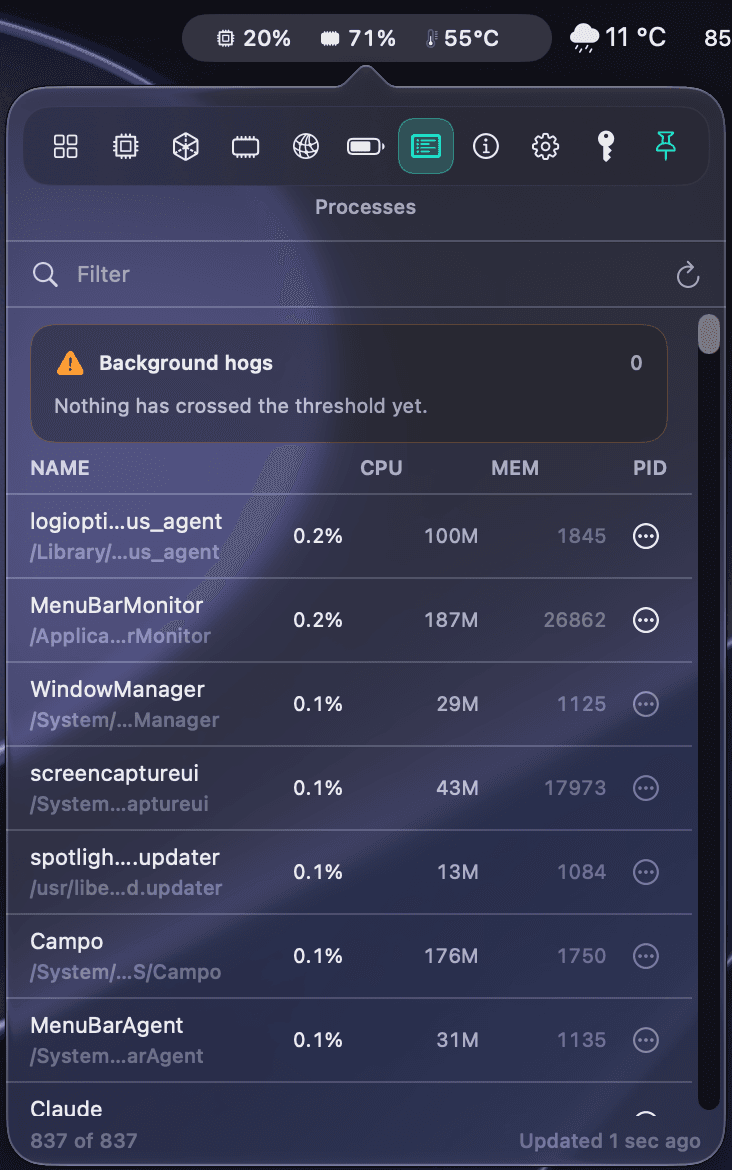The height and width of the screenshot is (1170, 732).
Task: Click PID value 26862
Action: click(x=575, y=620)
